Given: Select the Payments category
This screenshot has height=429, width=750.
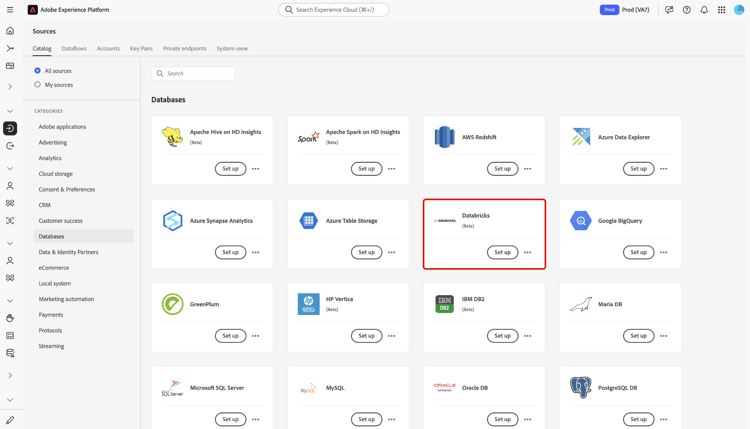Looking at the screenshot, I should [x=51, y=315].
